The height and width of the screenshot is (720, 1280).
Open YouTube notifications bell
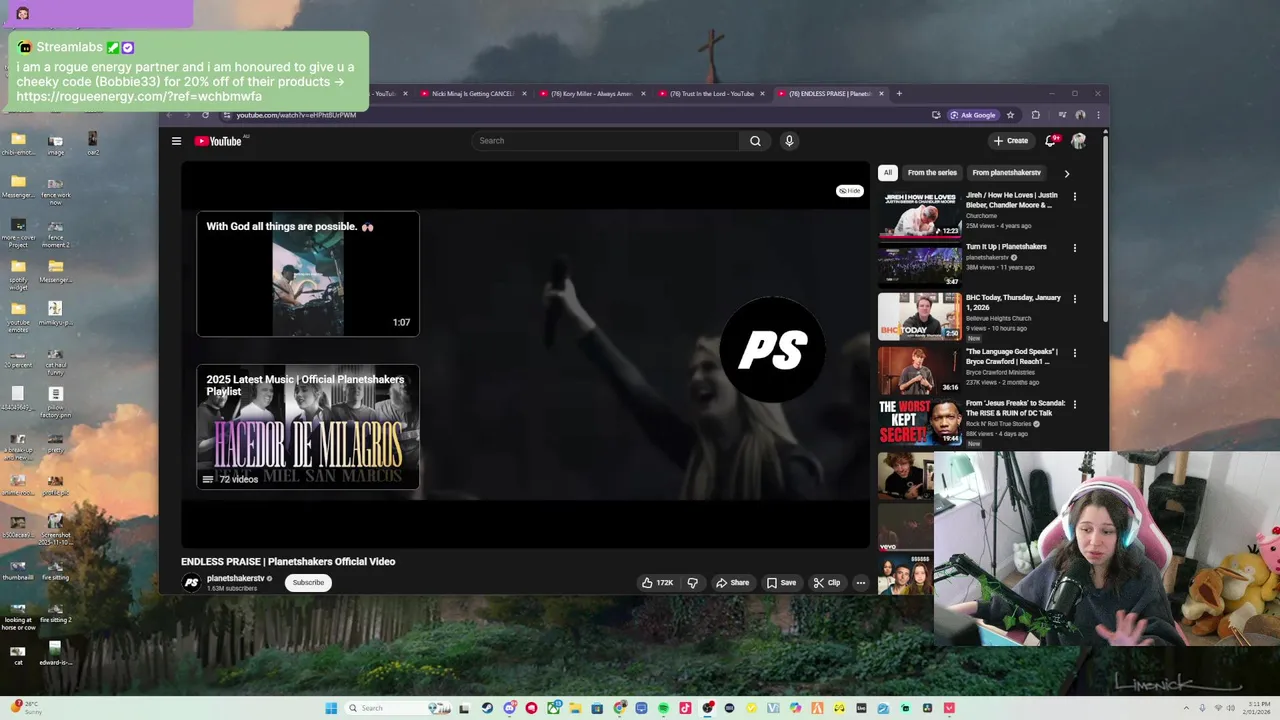(x=1050, y=141)
